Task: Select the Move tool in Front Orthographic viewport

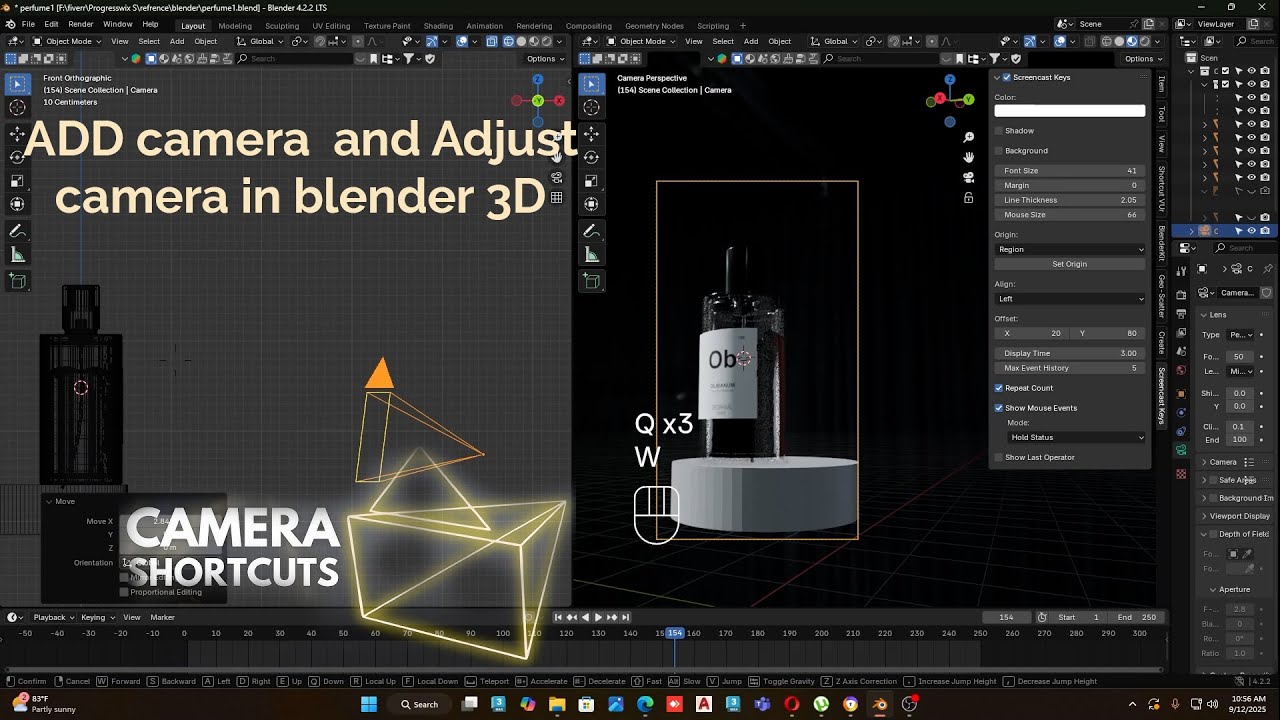Action: pos(17,134)
